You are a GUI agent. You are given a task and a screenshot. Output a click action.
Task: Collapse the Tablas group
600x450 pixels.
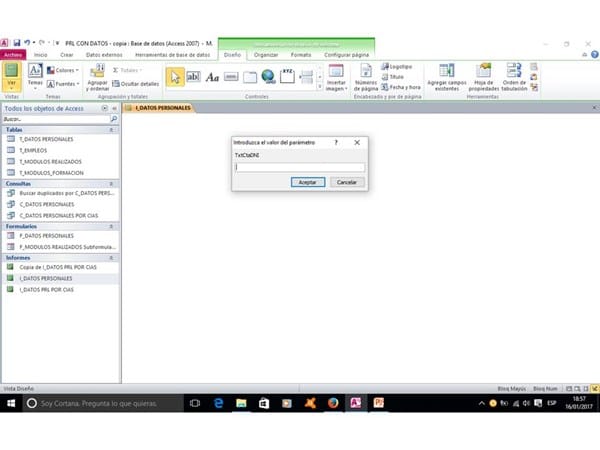tap(111, 130)
